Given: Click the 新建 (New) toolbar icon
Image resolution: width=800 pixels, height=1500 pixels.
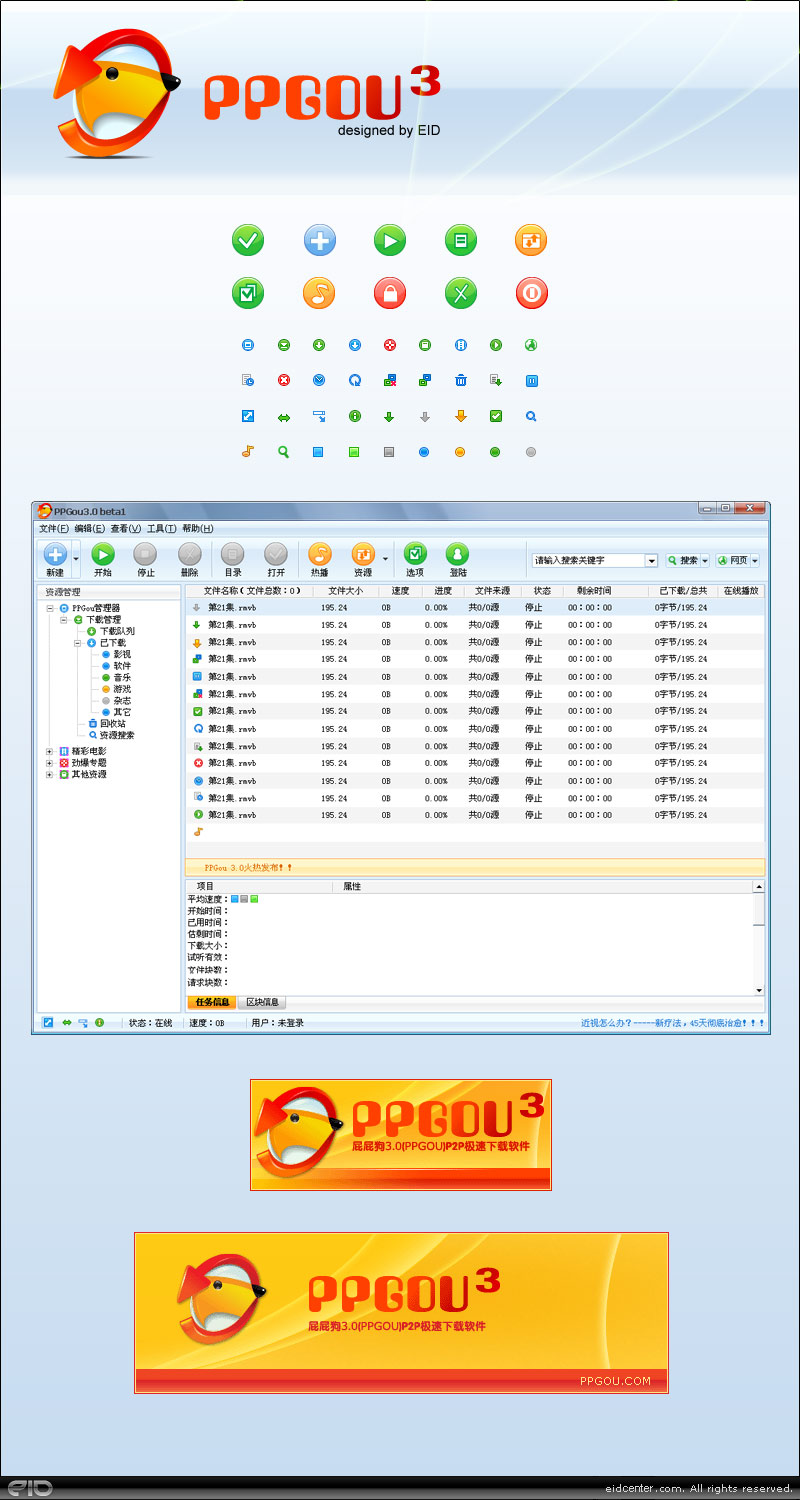Looking at the screenshot, I should click(55, 553).
